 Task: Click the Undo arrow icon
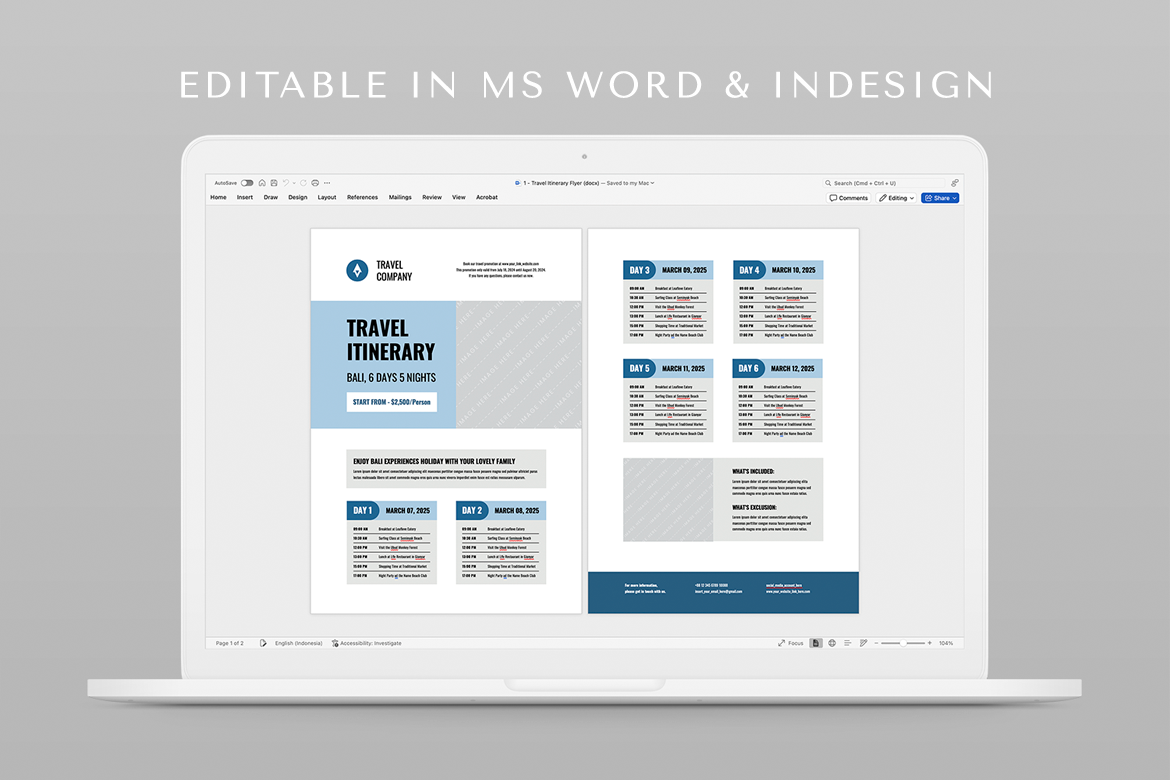[x=285, y=183]
